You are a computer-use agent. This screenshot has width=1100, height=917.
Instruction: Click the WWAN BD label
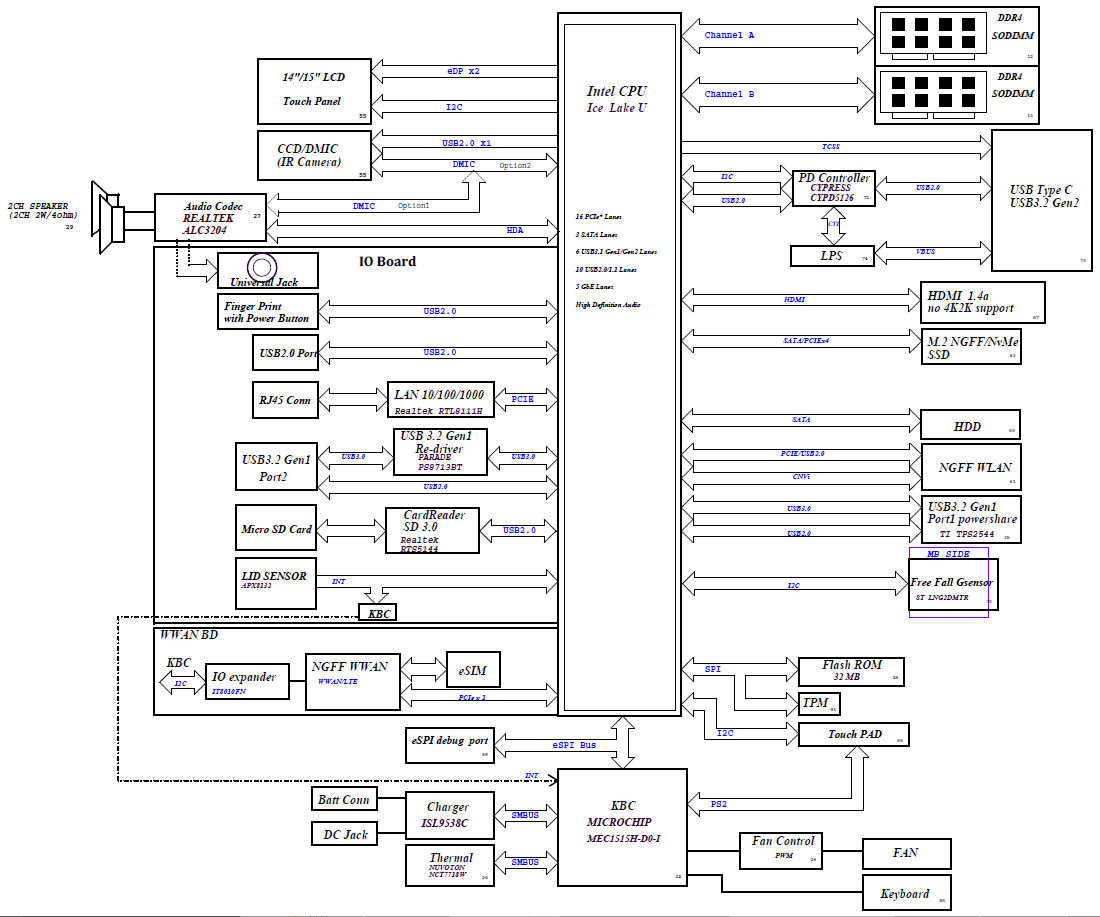(189, 634)
